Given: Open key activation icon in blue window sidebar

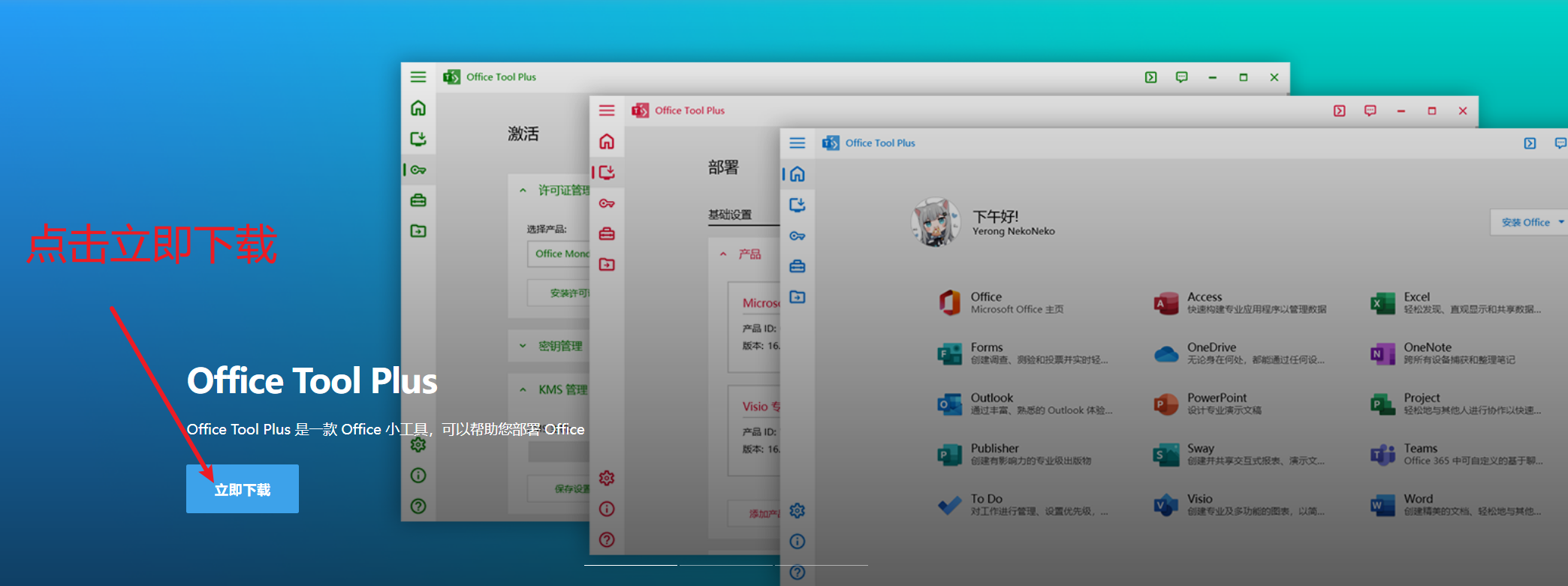Looking at the screenshot, I should [x=798, y=236].
